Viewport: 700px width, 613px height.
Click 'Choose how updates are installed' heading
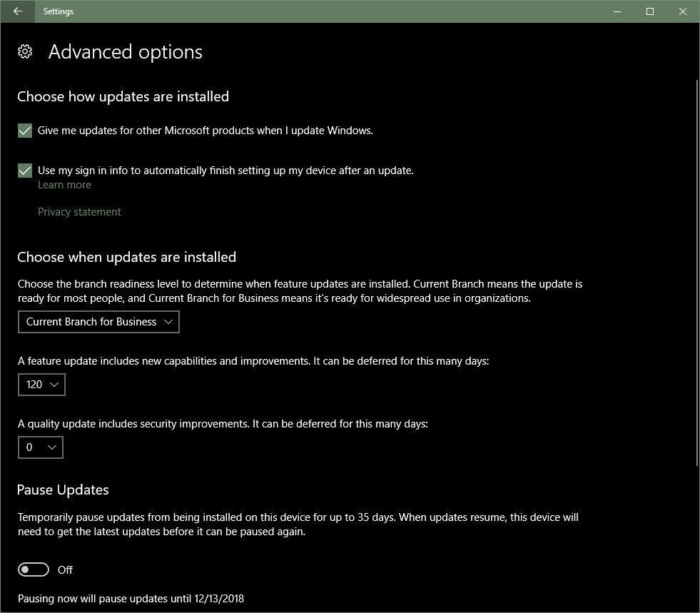point(123,97)
